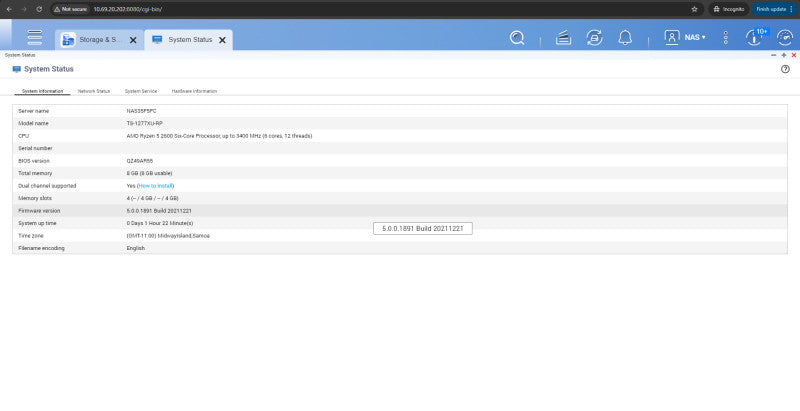Image resolution: width=800 pixels, height=411 pixels.
Task: Open the notifications bell
Action: click(625, 38)
